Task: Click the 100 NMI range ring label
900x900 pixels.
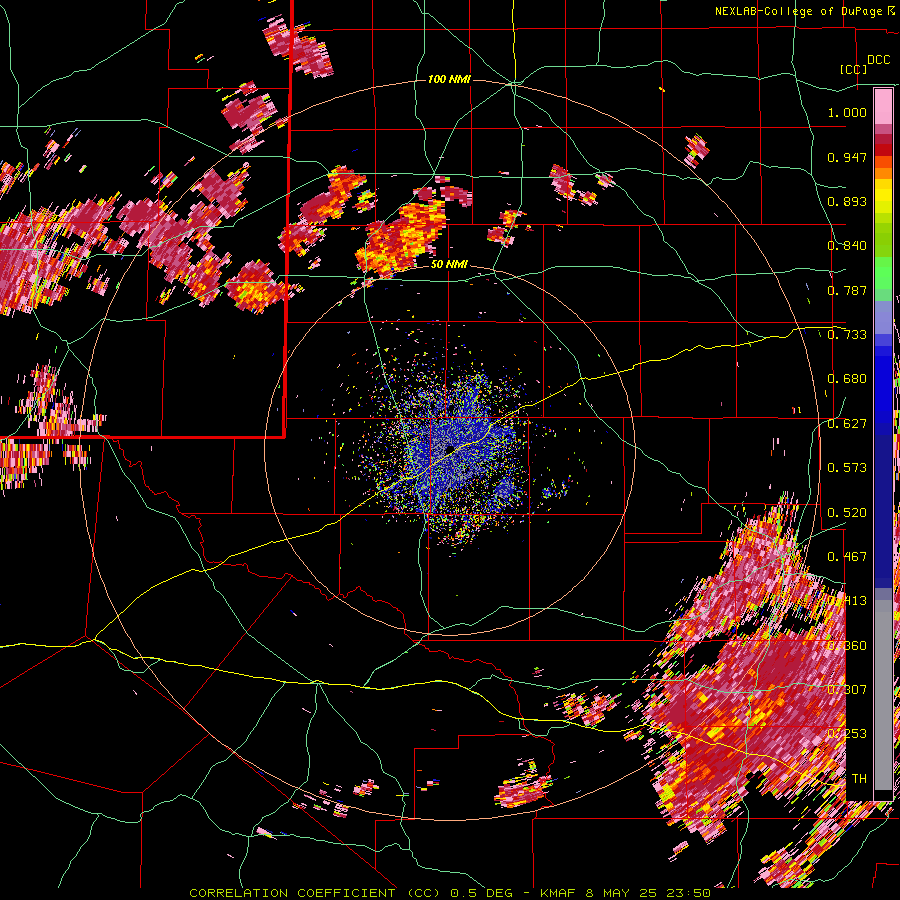Action: pyautogui.click(x=449, y=79)
